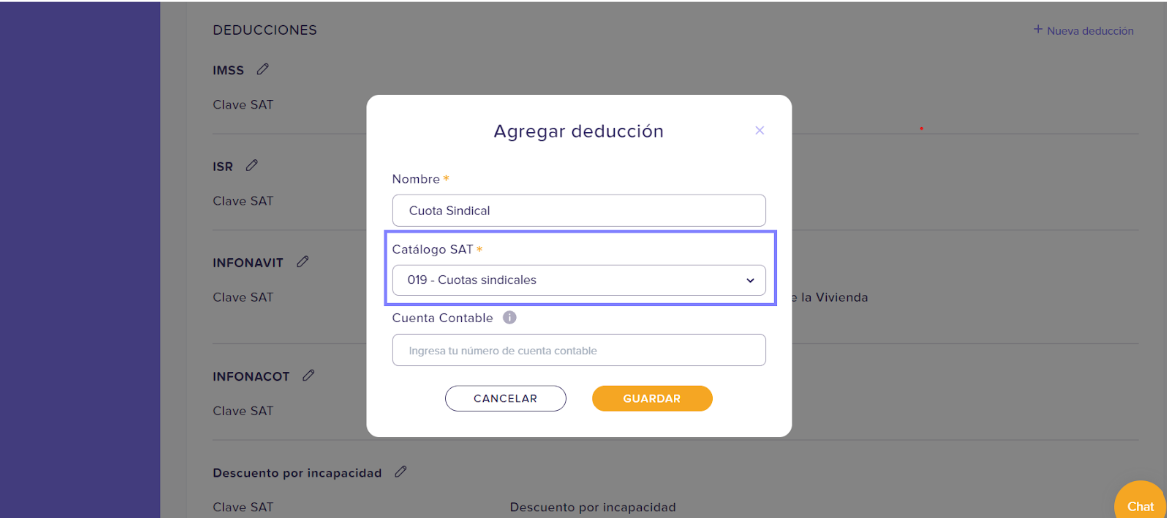Screen dimensions: 1167x518
Task: Click the Descuento por incapacidad SAT value
Action: point(592,507)
